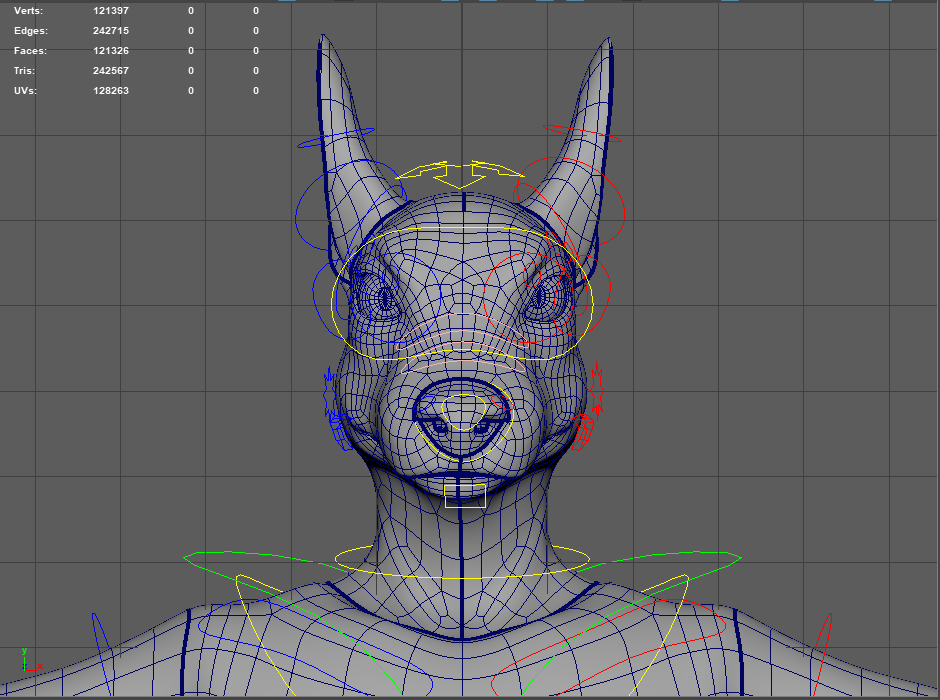Click the UVs: label in HUD
Viewport: 940px width, 700px height.
point(25,91)
